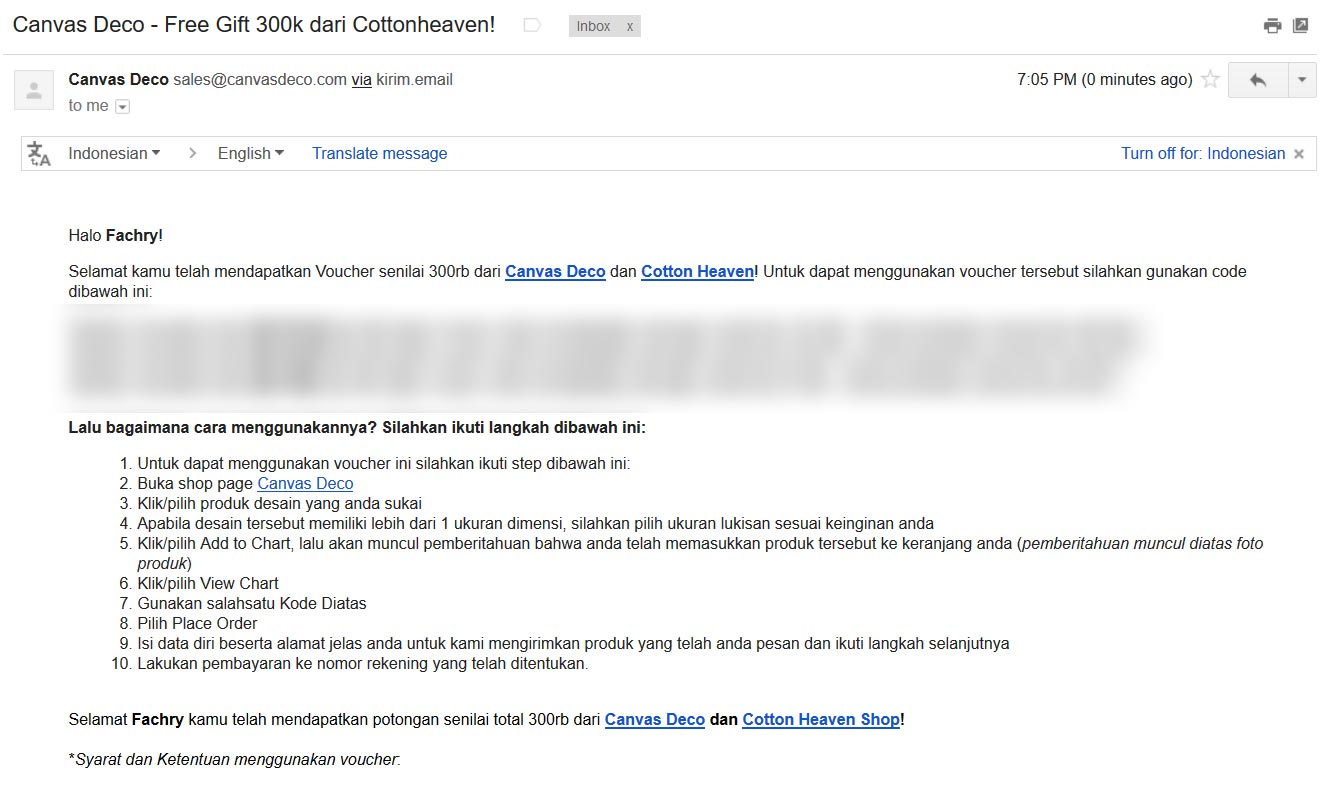Click the step "Klik/pilih produk desain yang anda sukai"

click(279, 504)
